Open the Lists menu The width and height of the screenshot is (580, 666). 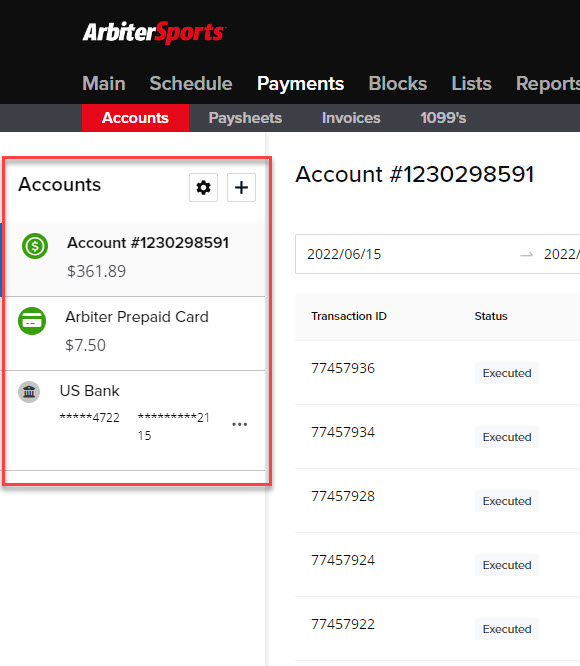[471, 83]
